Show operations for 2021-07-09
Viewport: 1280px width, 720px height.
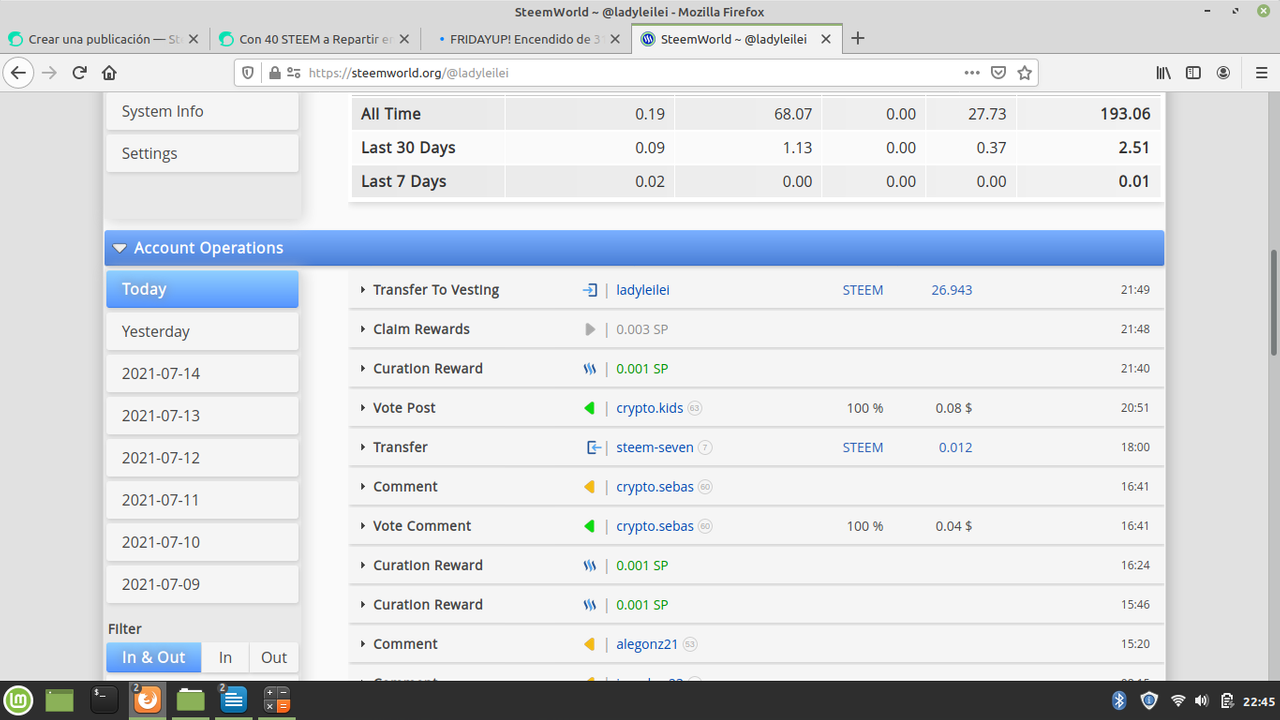202,584
